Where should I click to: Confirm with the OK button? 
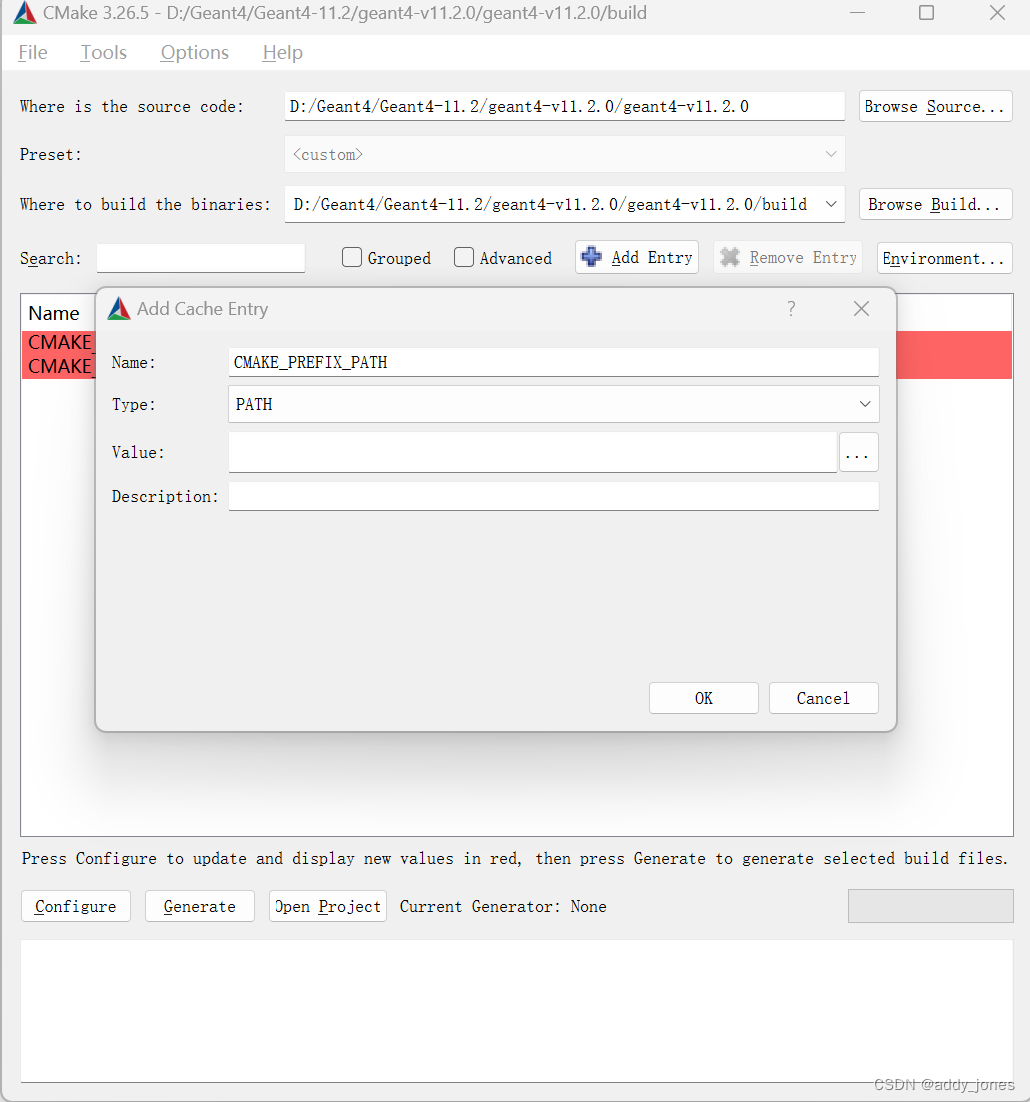click(704, 698)
